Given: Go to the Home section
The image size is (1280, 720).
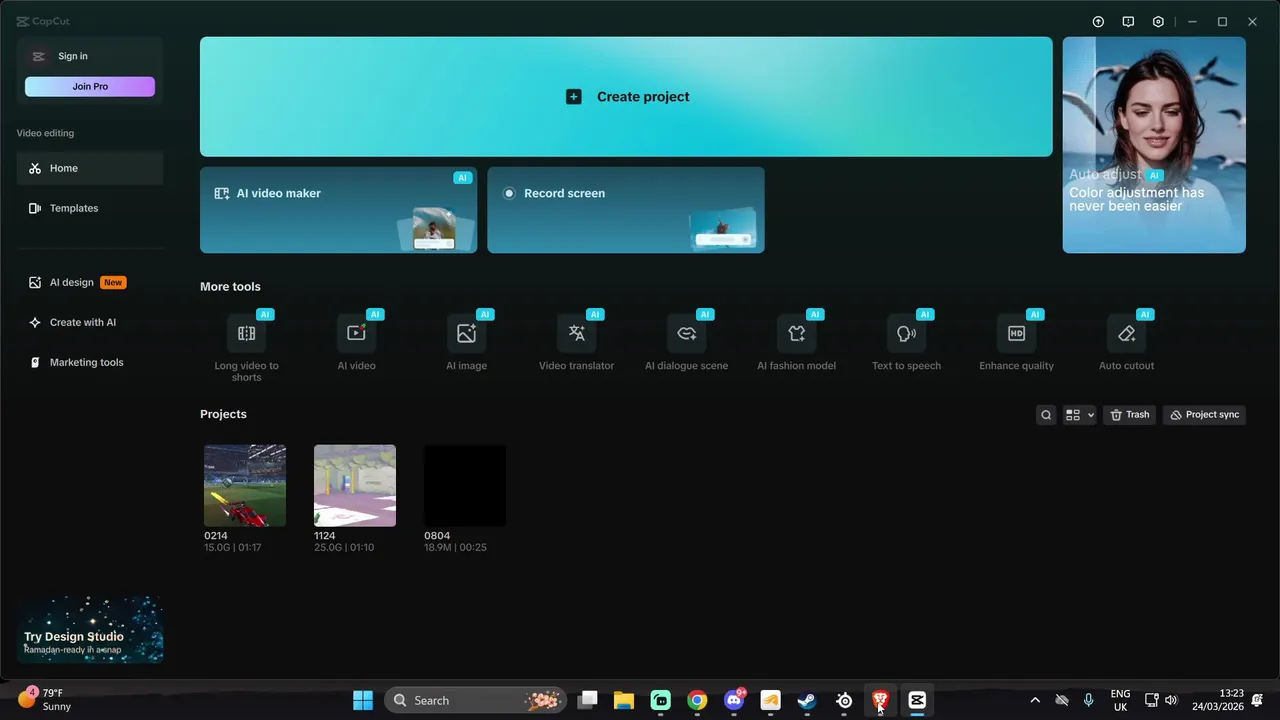Looking at the screenshot, I should 90,168.
